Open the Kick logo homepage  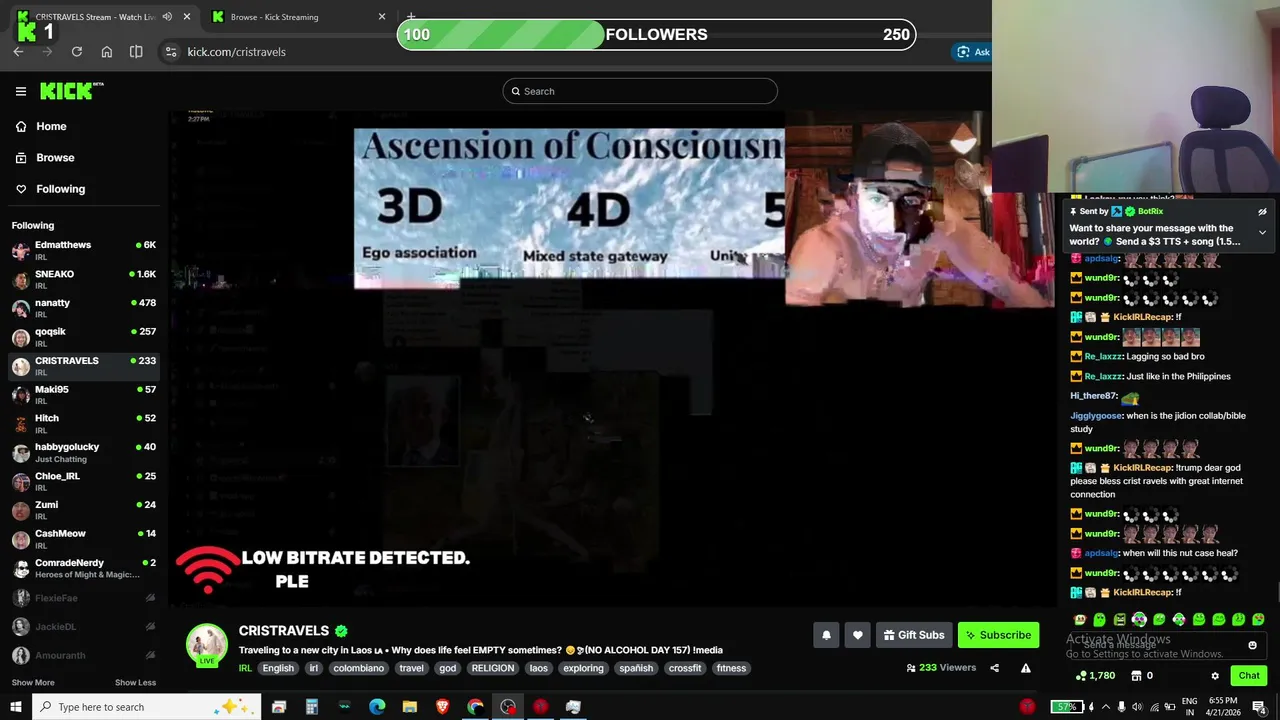(x=71, y=91)
